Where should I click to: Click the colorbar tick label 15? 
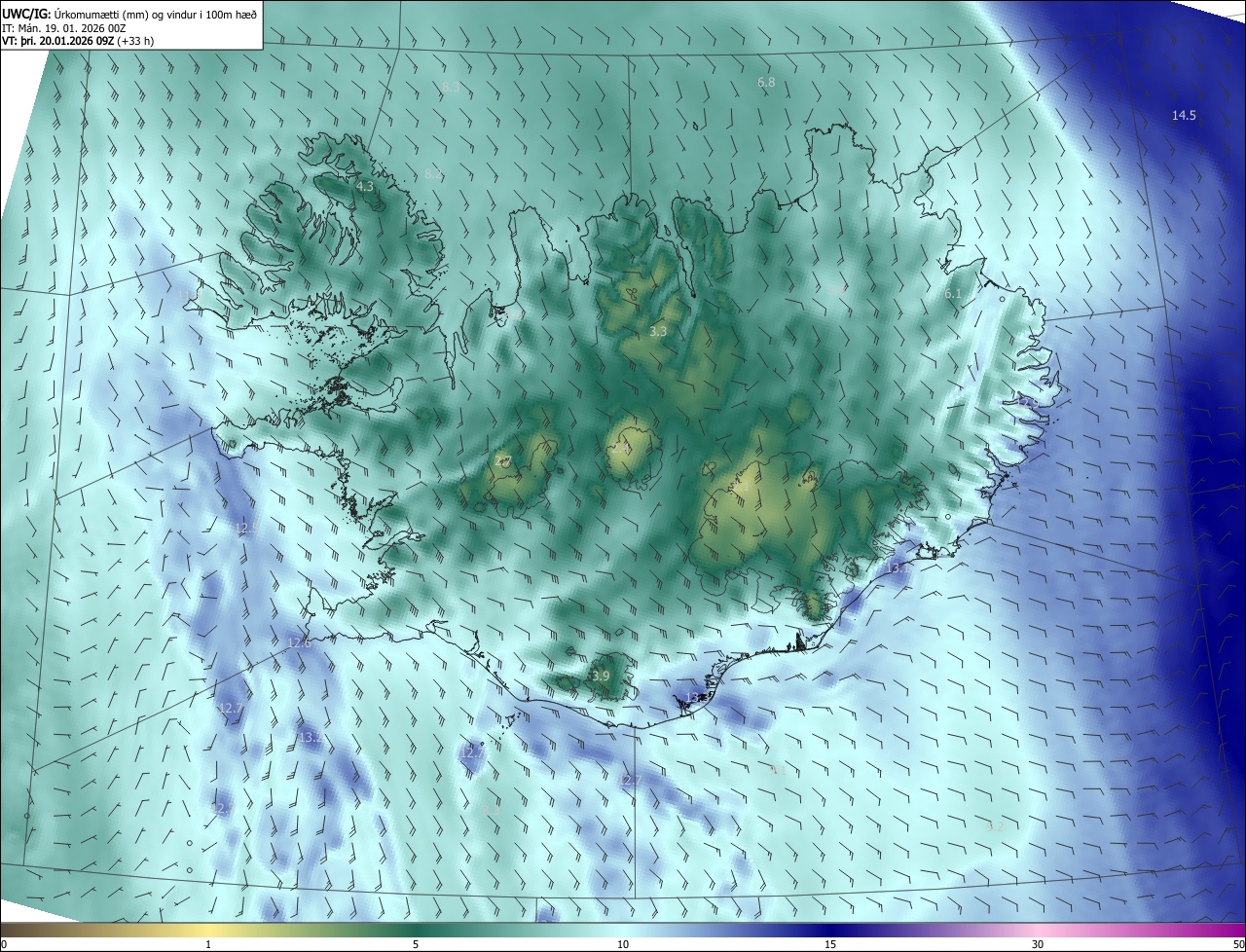coord(830,944)
